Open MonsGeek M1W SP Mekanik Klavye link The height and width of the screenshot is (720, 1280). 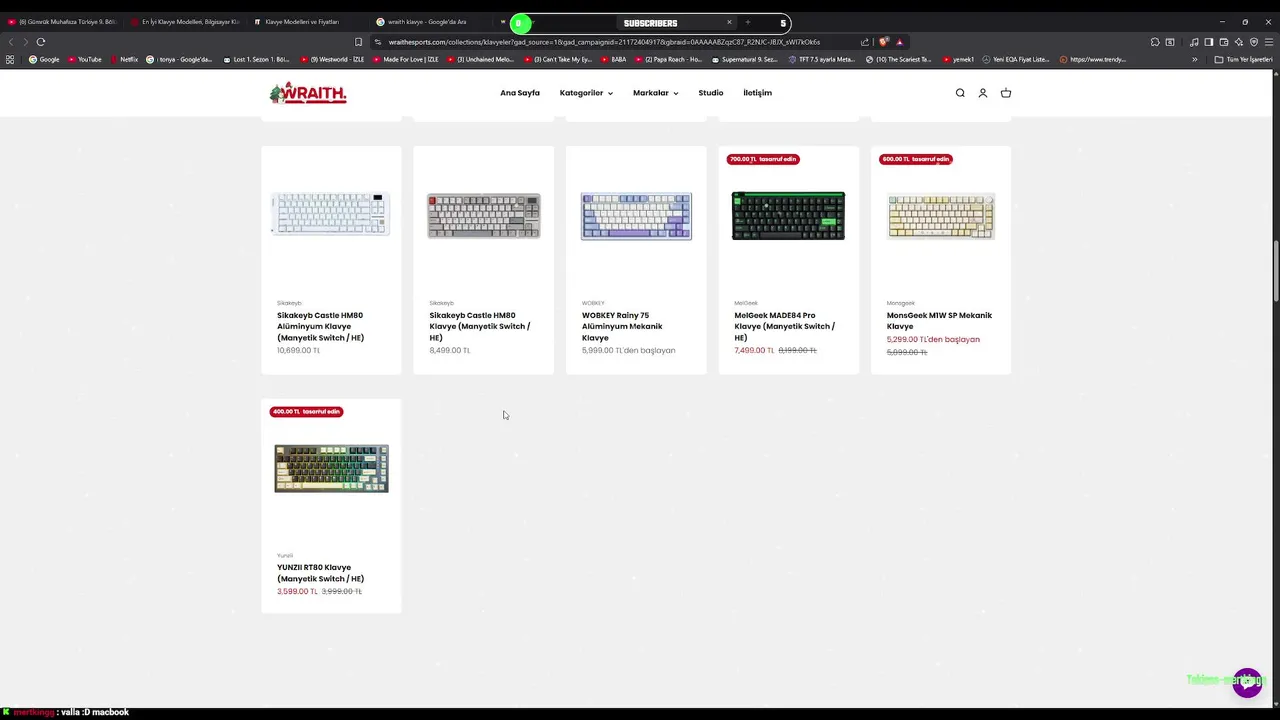[939, 321]
